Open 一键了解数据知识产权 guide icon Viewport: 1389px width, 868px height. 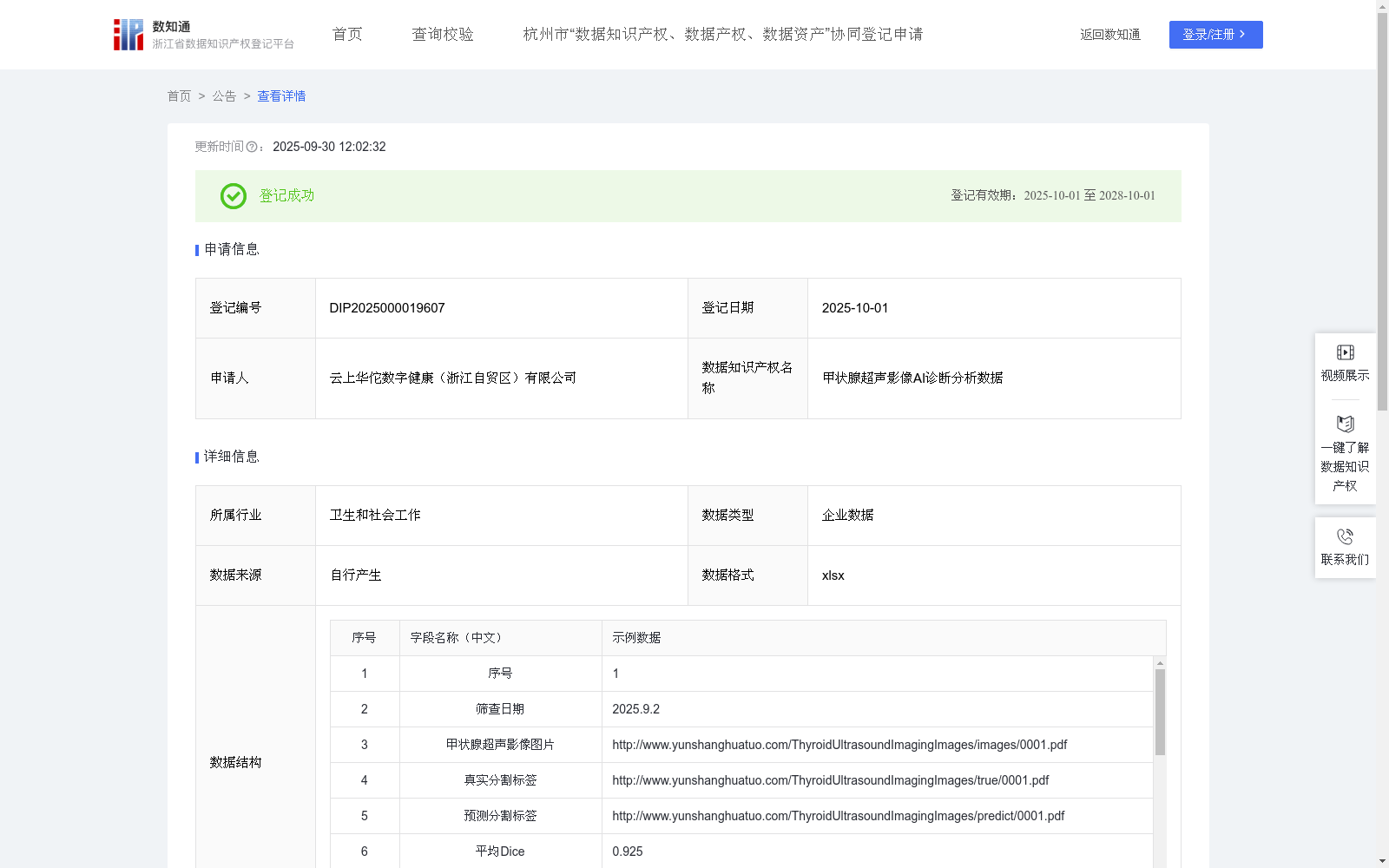click(x=1346, y=424)
